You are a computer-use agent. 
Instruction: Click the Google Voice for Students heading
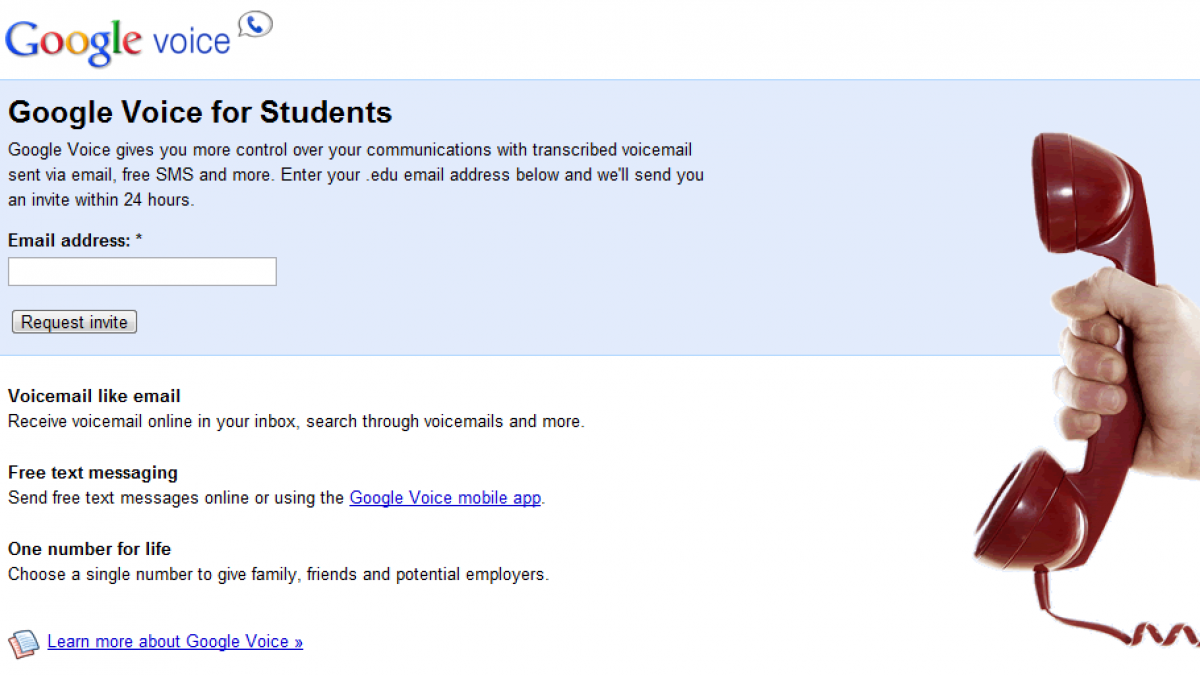200,112
